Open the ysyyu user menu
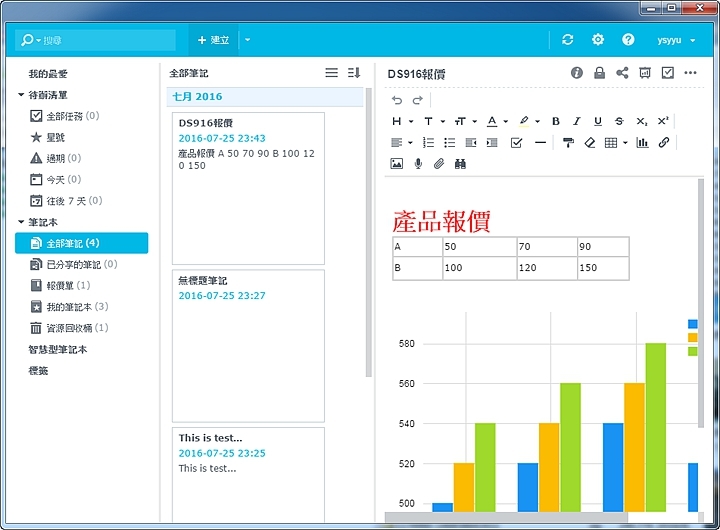The image size is (720, 530). [x=674, y=40]
